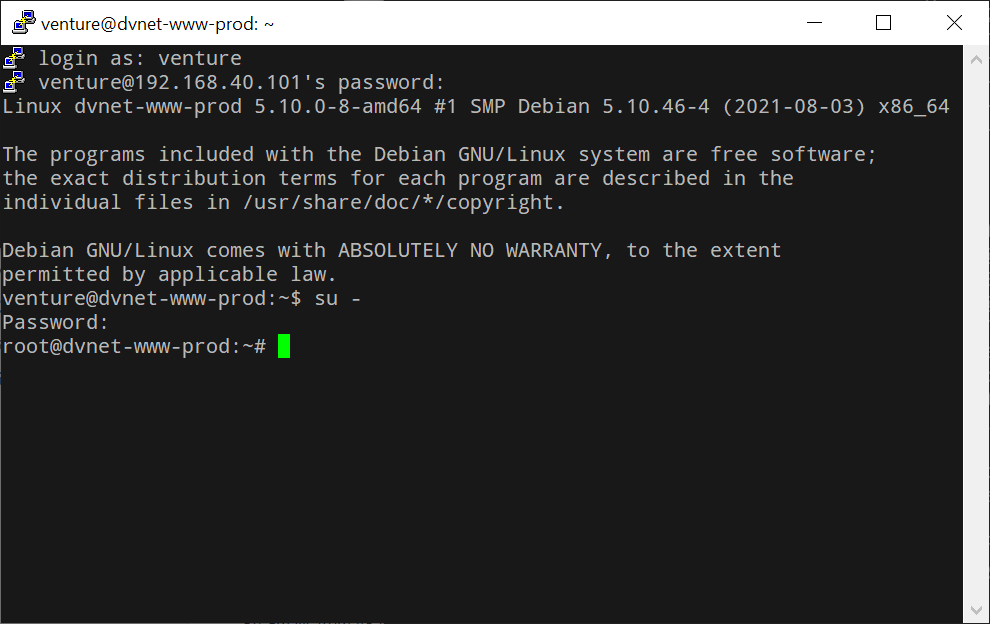This screenshot has height=624, width=990.
Task: Maximize the PuTTY terminal window
Action: [x=883, y=22]
